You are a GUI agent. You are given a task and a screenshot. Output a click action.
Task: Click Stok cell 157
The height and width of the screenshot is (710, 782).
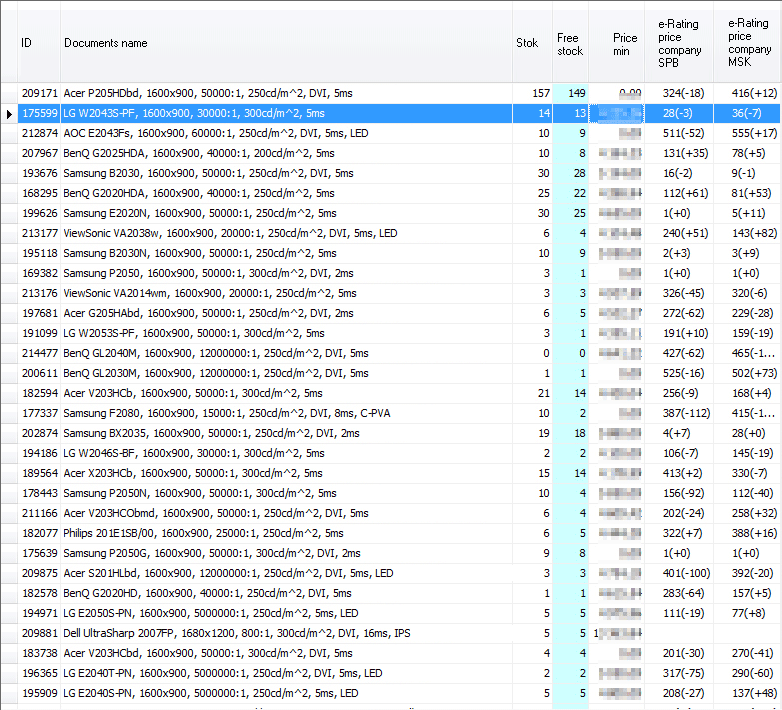coord(532,93)
